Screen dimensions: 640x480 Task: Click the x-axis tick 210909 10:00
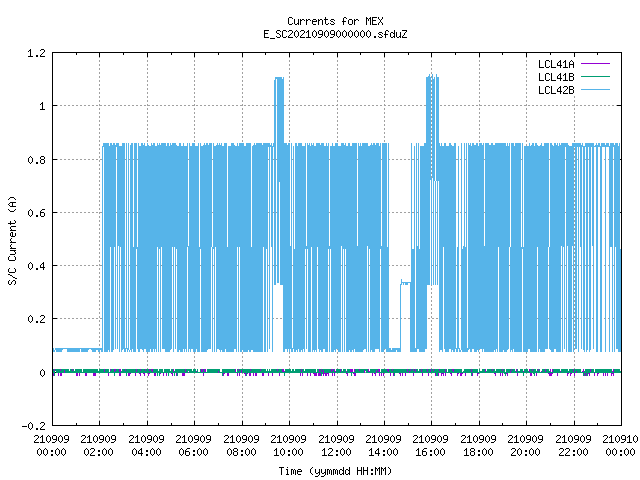(289, 446)
